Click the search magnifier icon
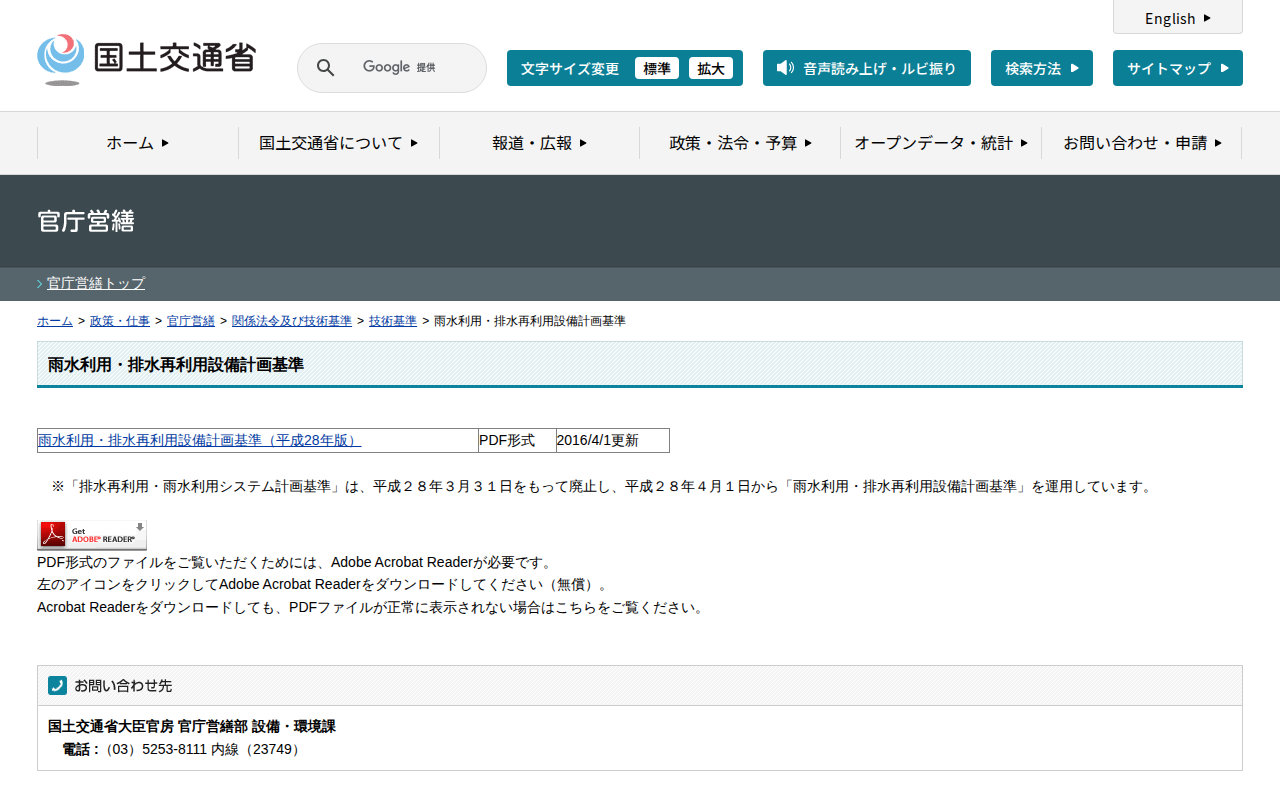This screenshot has width=1280, height=800. (x=325, y=68)
